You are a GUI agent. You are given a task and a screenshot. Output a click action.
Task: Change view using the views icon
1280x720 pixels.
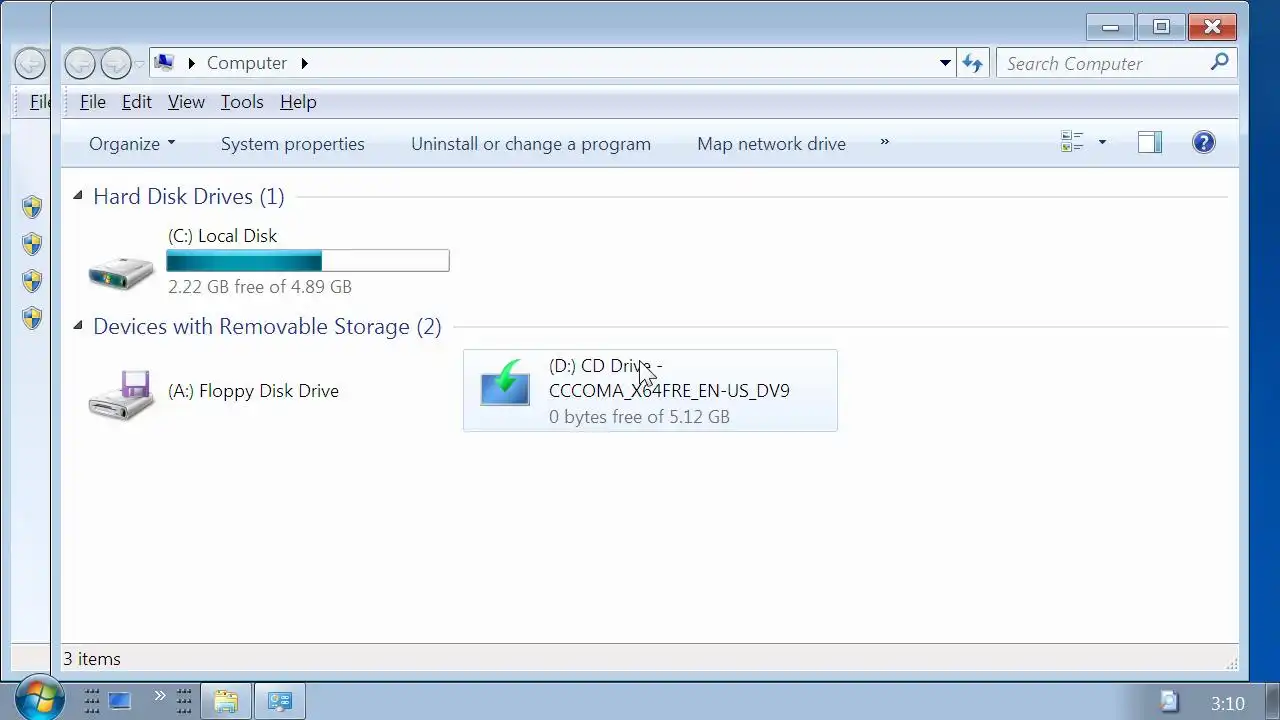(x=1072, y=143)
